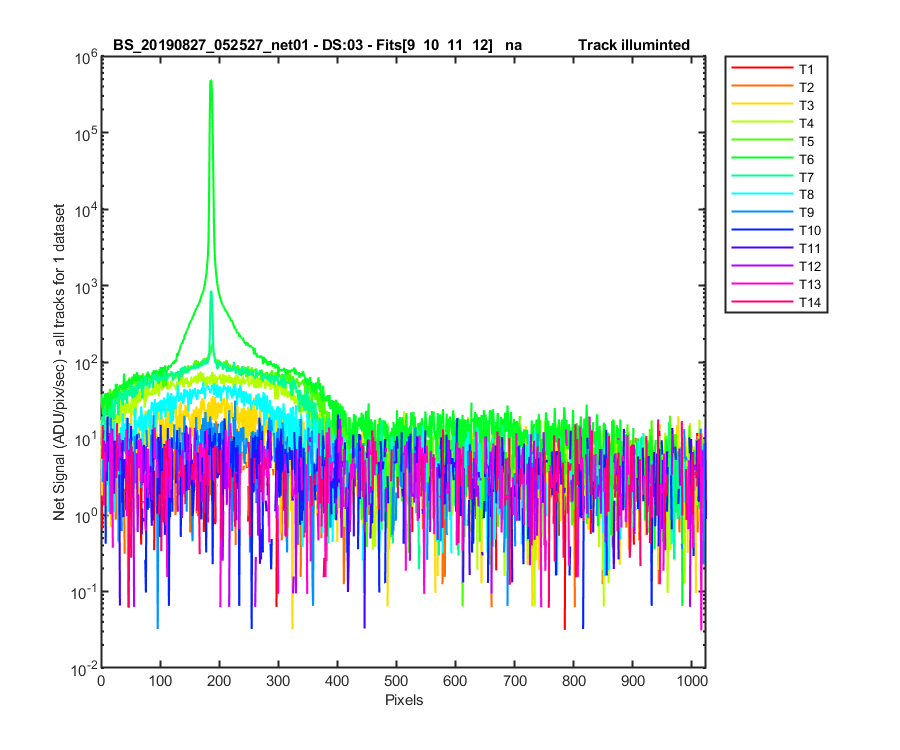Select the T10 legend entry
The image size is (900, 750).
776,231
